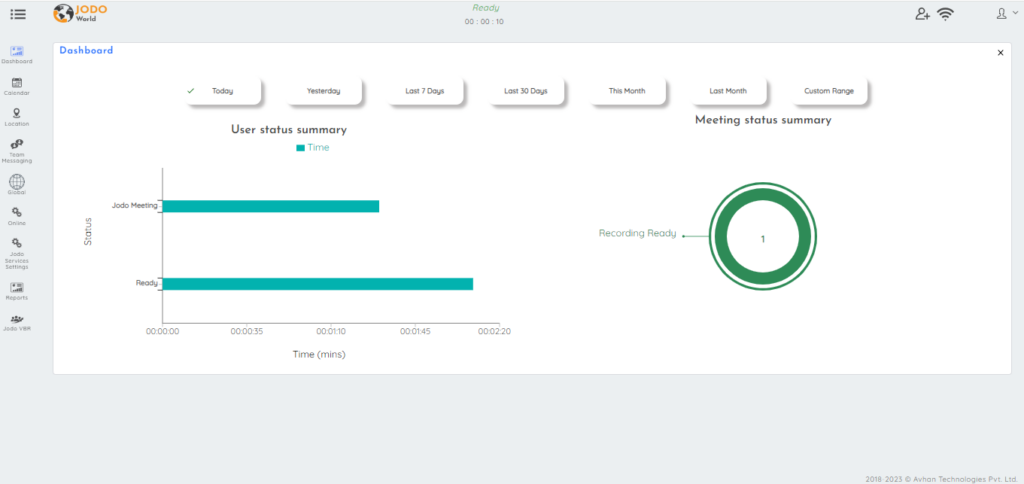Click the Wi-Fi connectivity icon

(x=945, y=14)
